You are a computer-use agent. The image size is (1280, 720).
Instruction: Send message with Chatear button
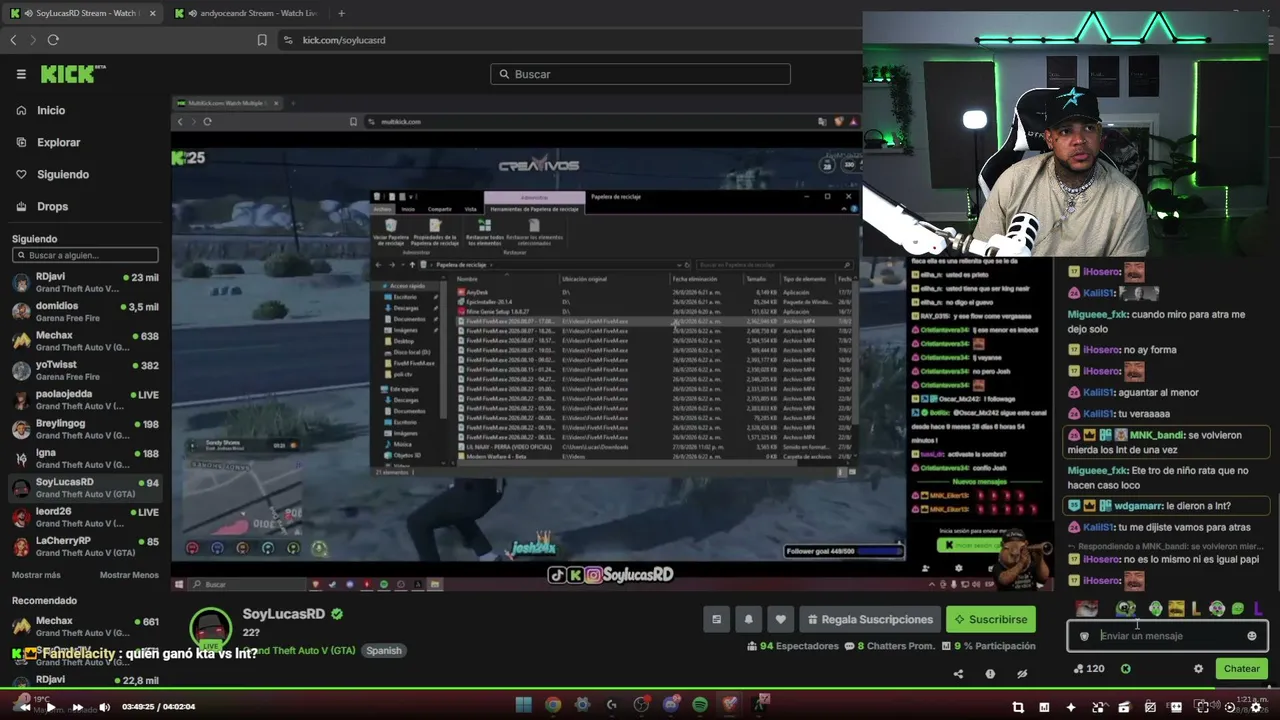coord(1241,669)
